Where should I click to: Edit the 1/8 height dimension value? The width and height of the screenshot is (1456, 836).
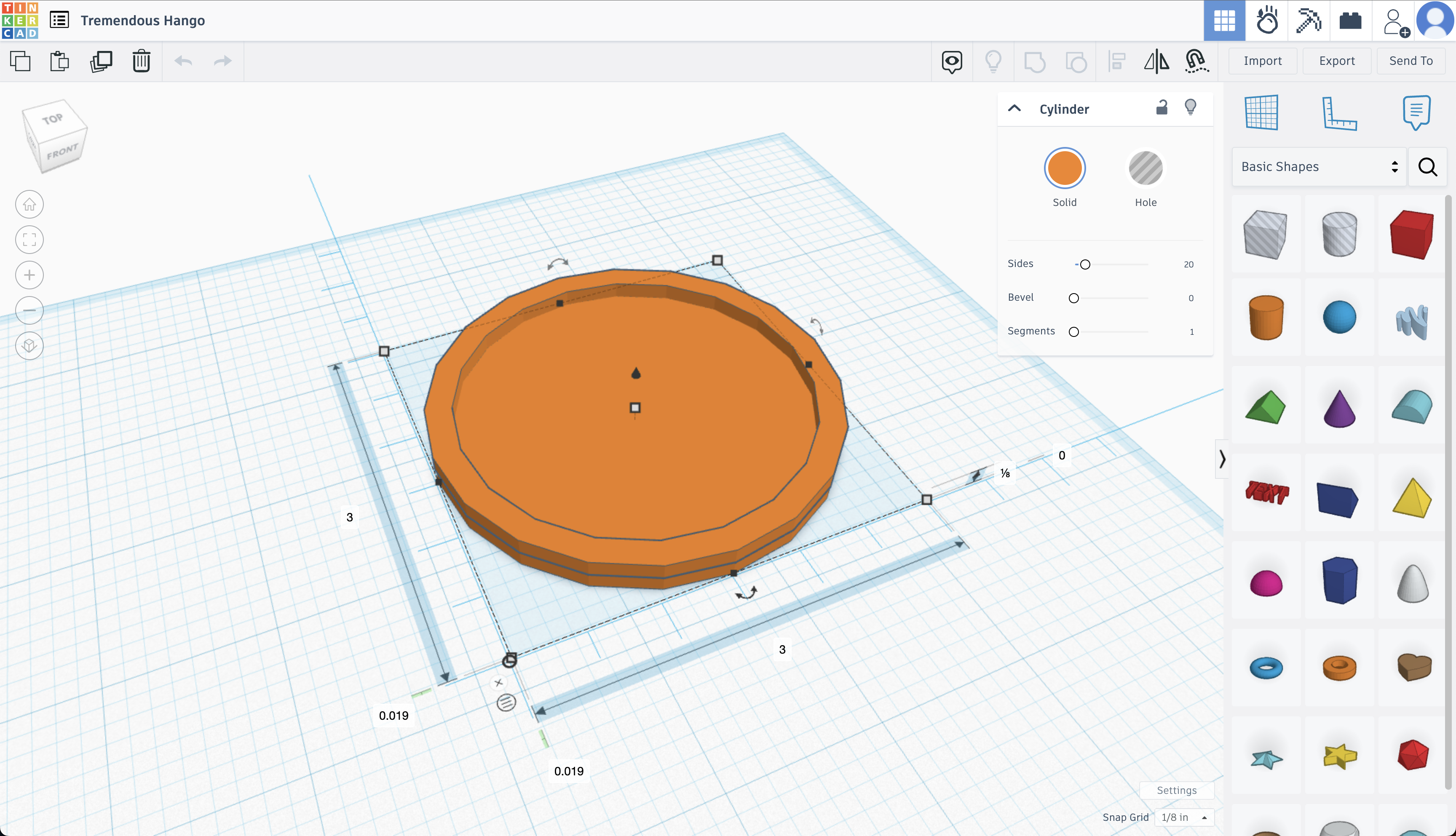pyautogui.click(x=1004, y=473)
